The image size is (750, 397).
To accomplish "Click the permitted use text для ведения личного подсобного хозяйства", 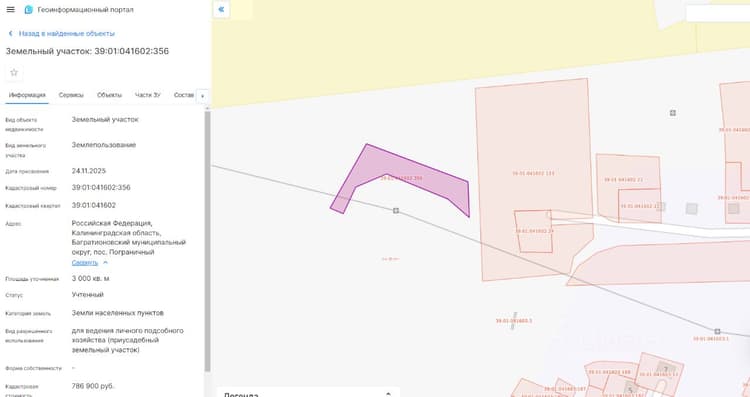I will click(x=127, y=340).
